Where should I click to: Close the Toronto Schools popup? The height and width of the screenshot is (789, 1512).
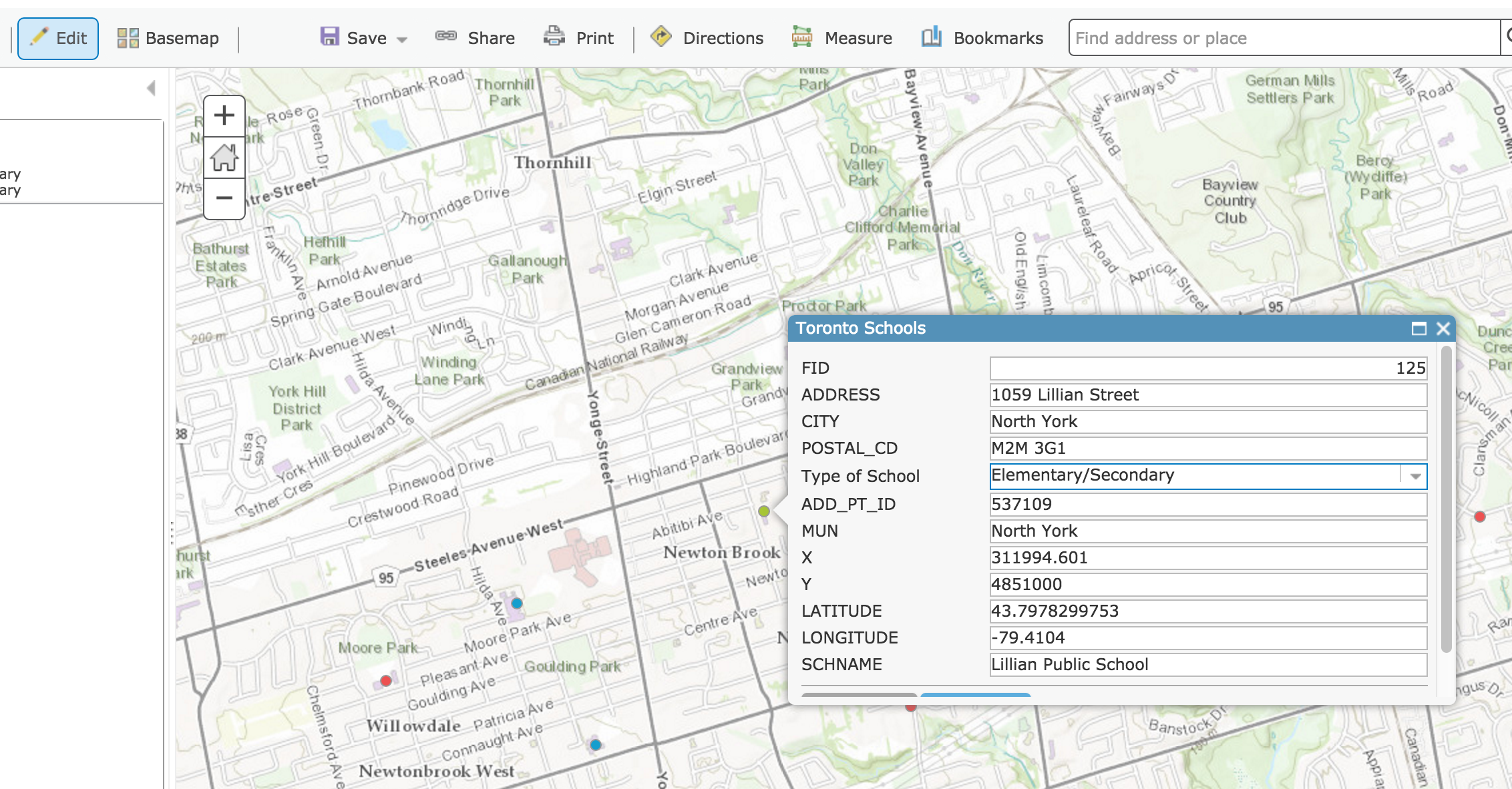[1443, 328]
